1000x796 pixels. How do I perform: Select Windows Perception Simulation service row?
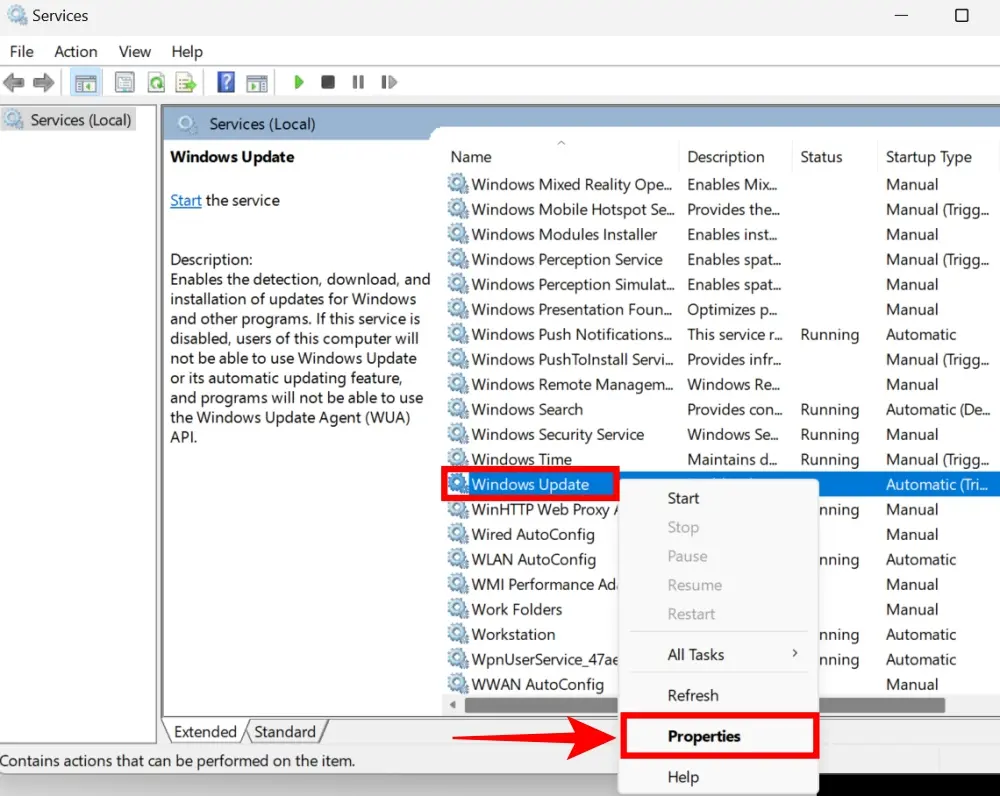point(721,284)
